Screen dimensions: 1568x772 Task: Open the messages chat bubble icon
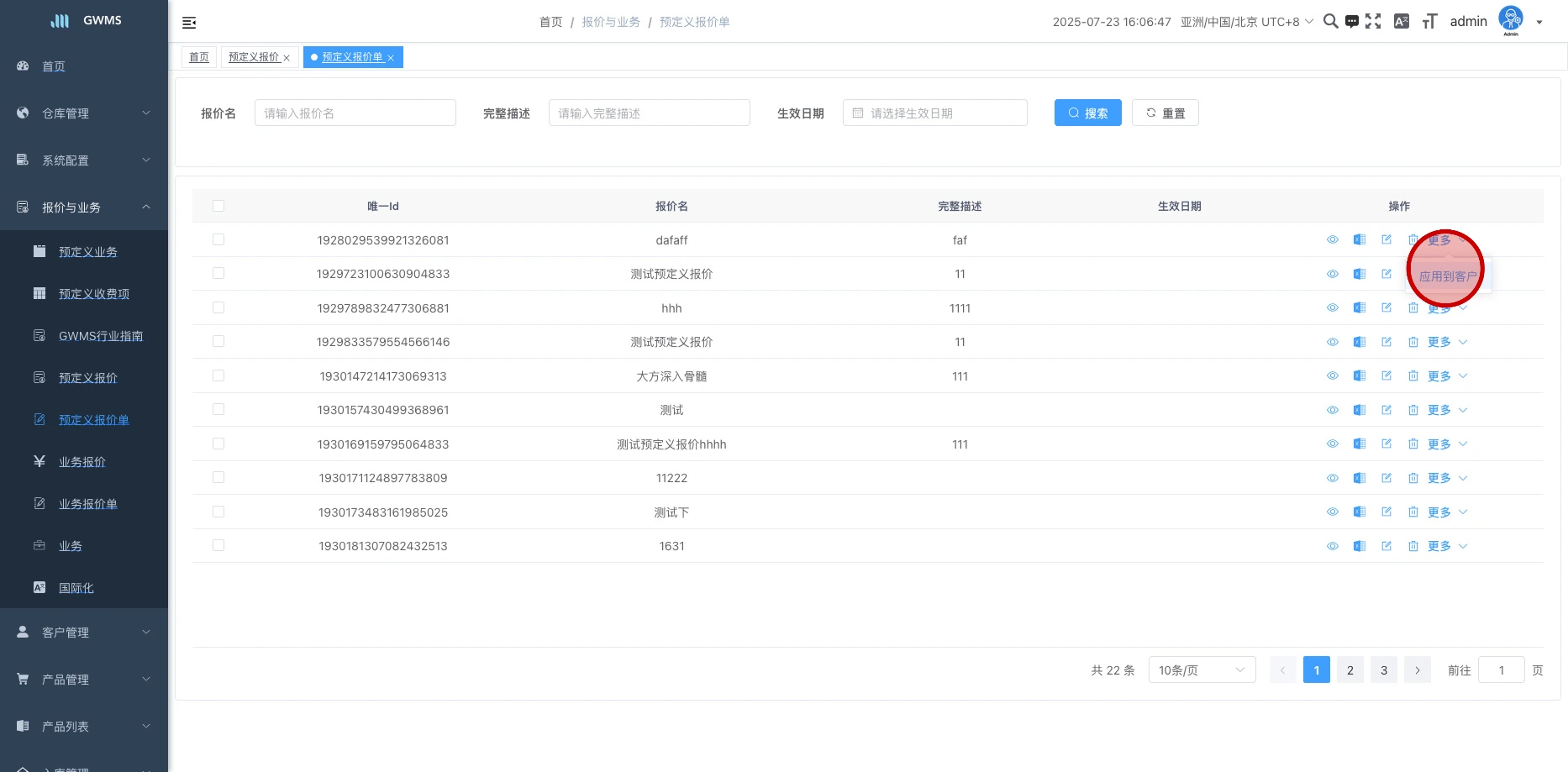(x=1351, y=22)
